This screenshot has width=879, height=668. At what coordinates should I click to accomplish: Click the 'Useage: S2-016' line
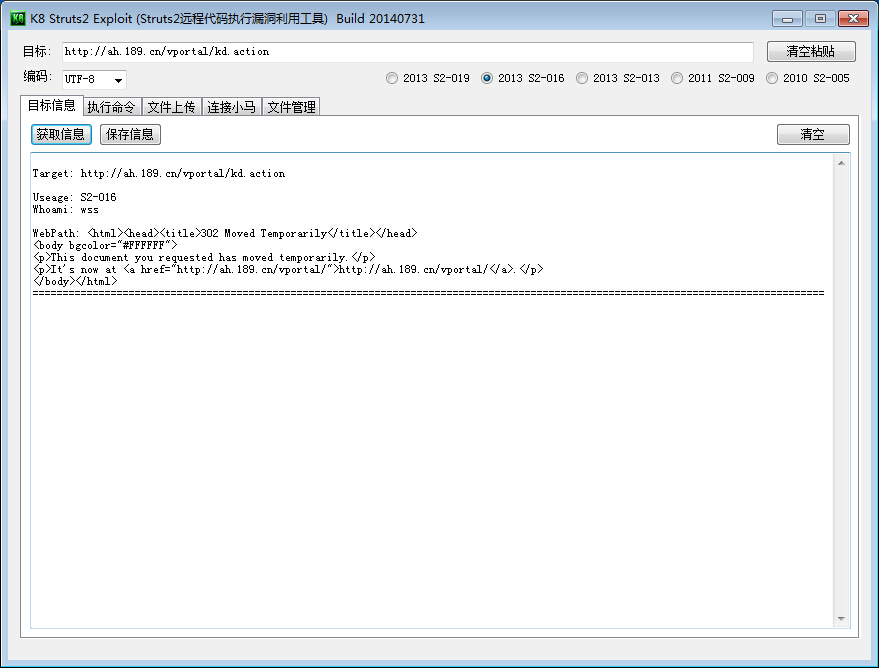tap(75, 197)
